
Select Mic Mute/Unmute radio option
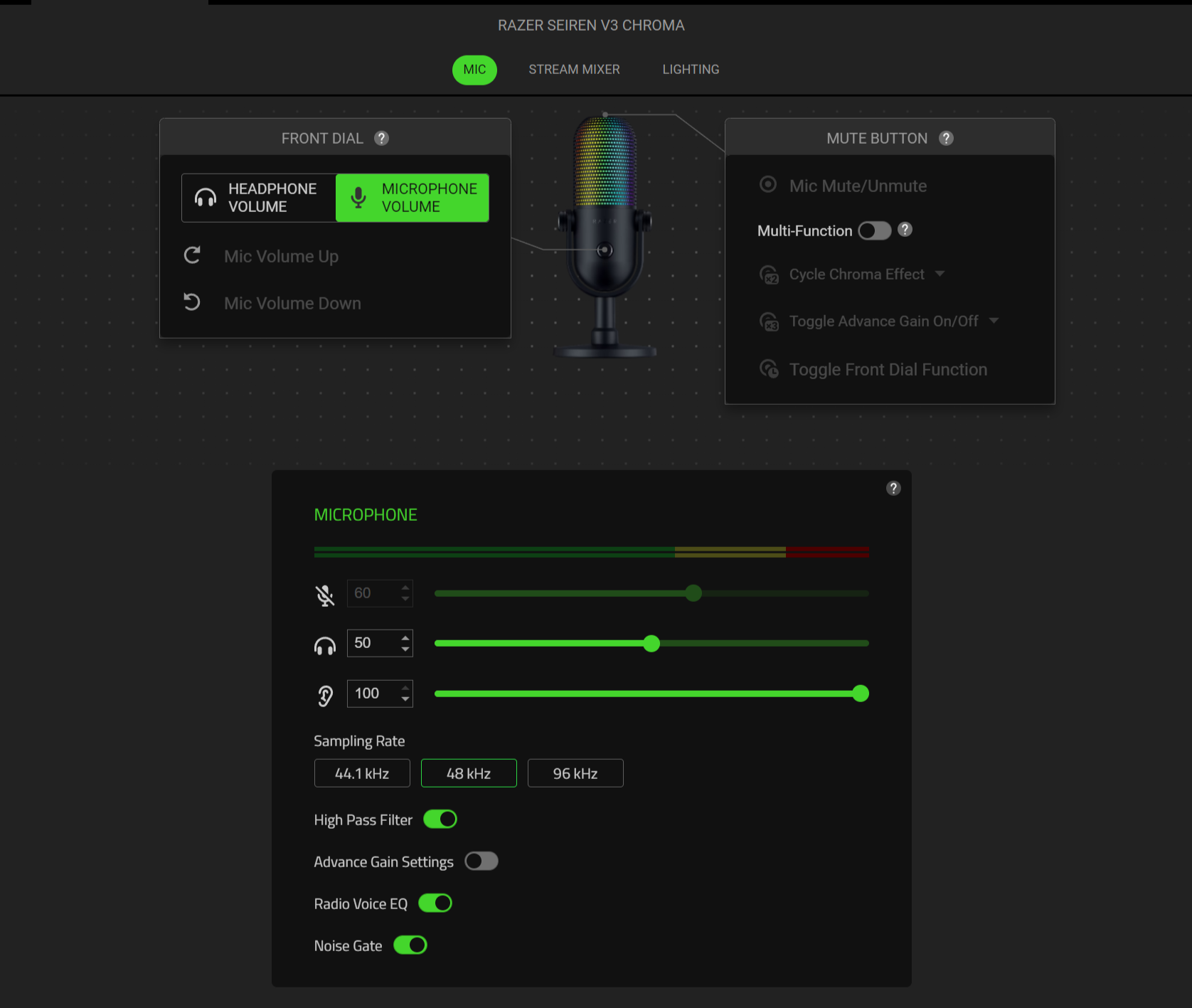click(768, 185)
